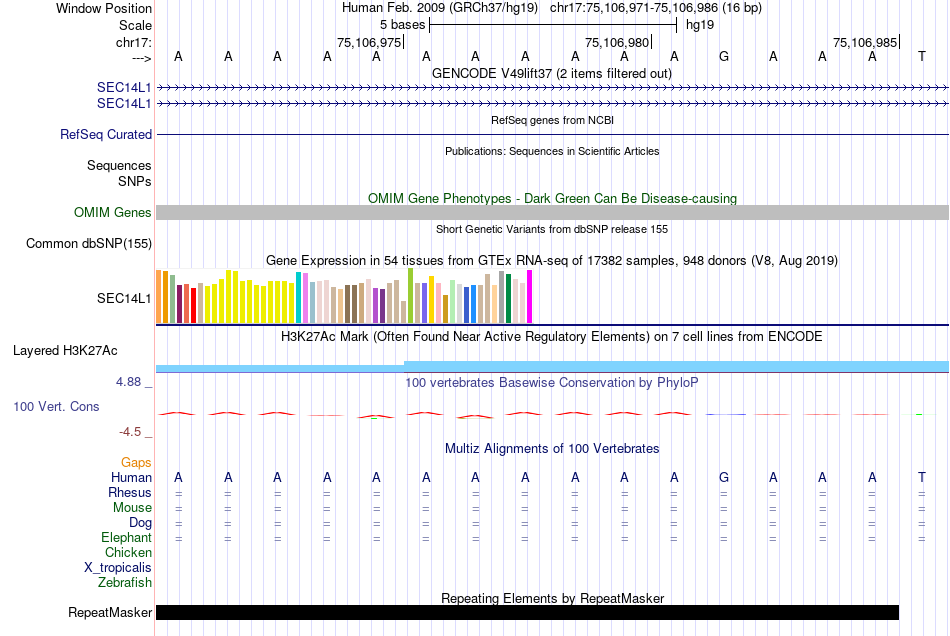
Task: Click the 'hg19' text beside the scale bar
Action: (700, 25)
